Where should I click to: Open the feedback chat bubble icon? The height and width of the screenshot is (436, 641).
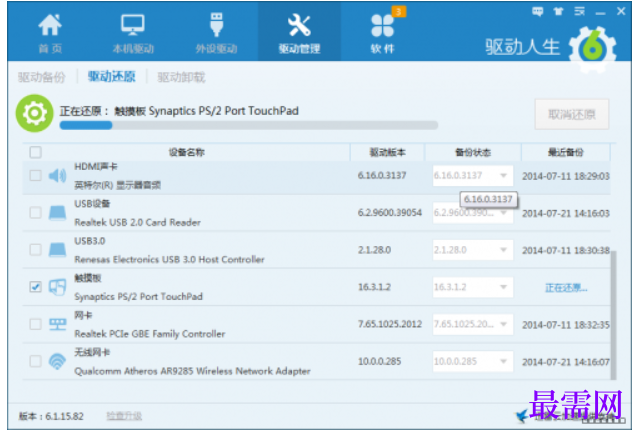538,11
